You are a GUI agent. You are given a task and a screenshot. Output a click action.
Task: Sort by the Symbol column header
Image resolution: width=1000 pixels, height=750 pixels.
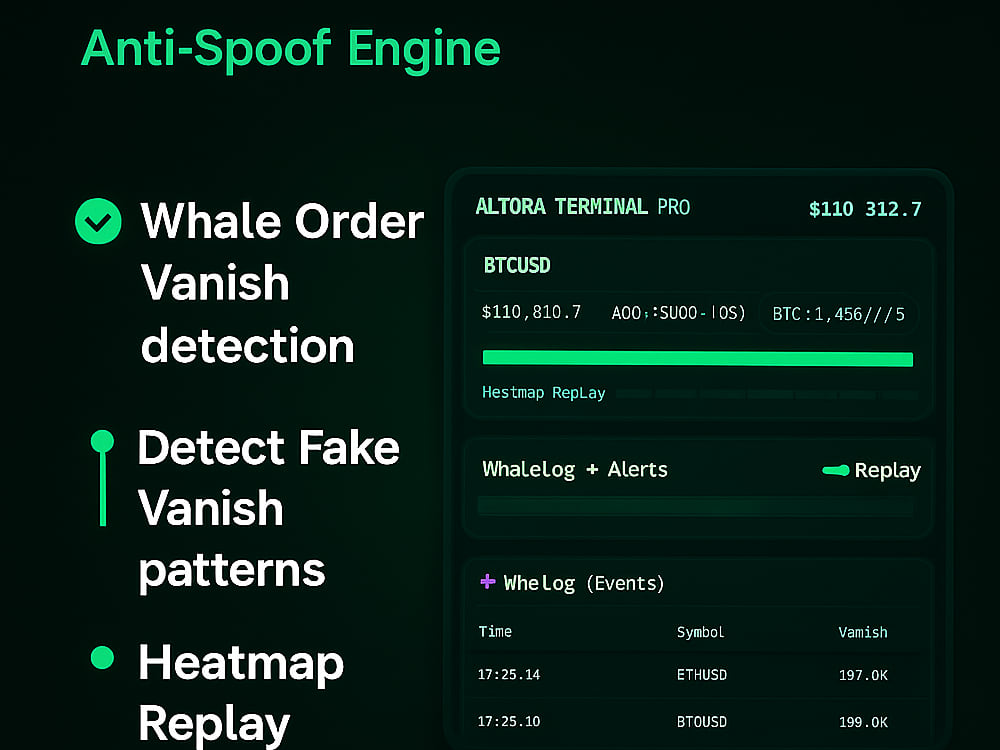(x=700, y=632)
